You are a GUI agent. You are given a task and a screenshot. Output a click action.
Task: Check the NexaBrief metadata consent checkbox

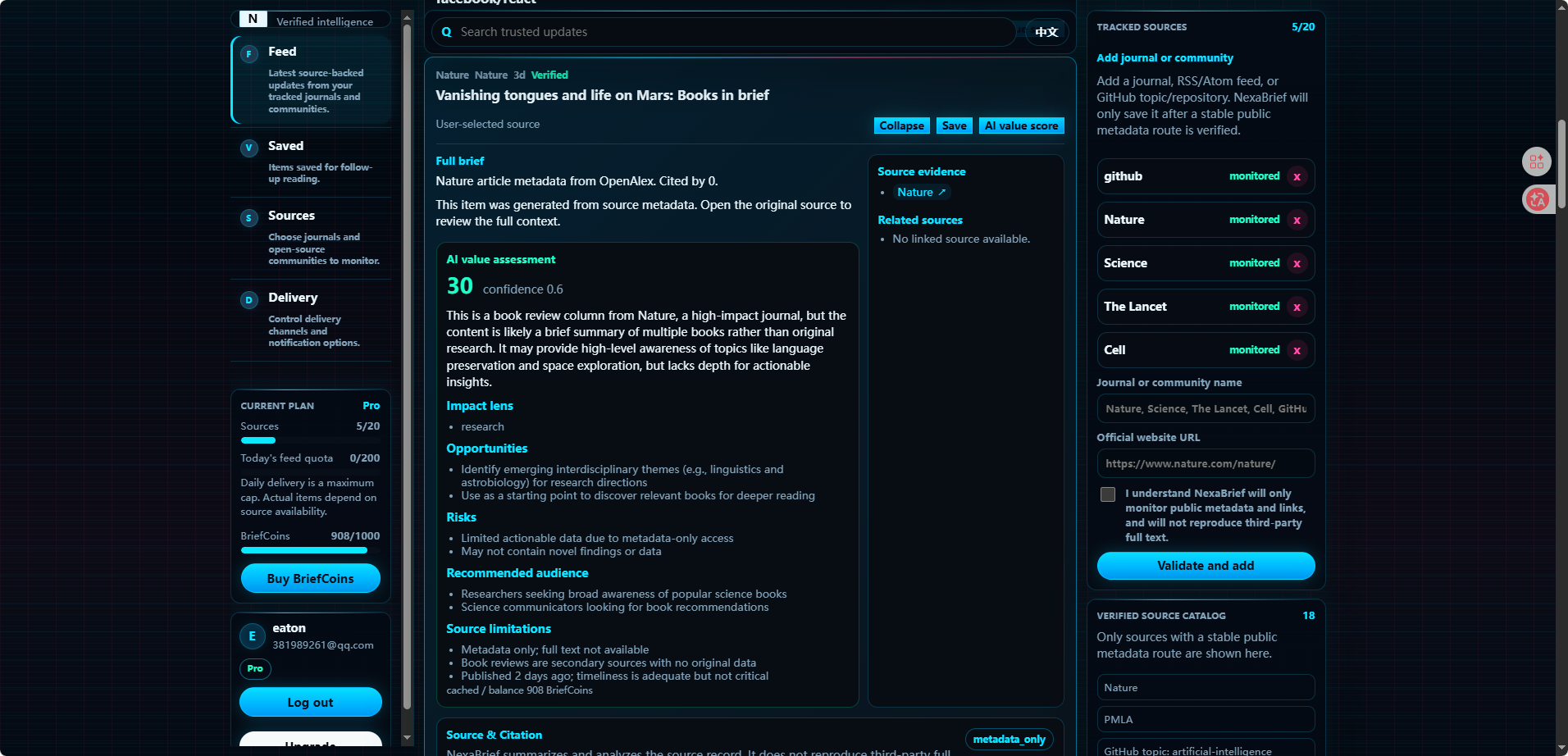1108,494
